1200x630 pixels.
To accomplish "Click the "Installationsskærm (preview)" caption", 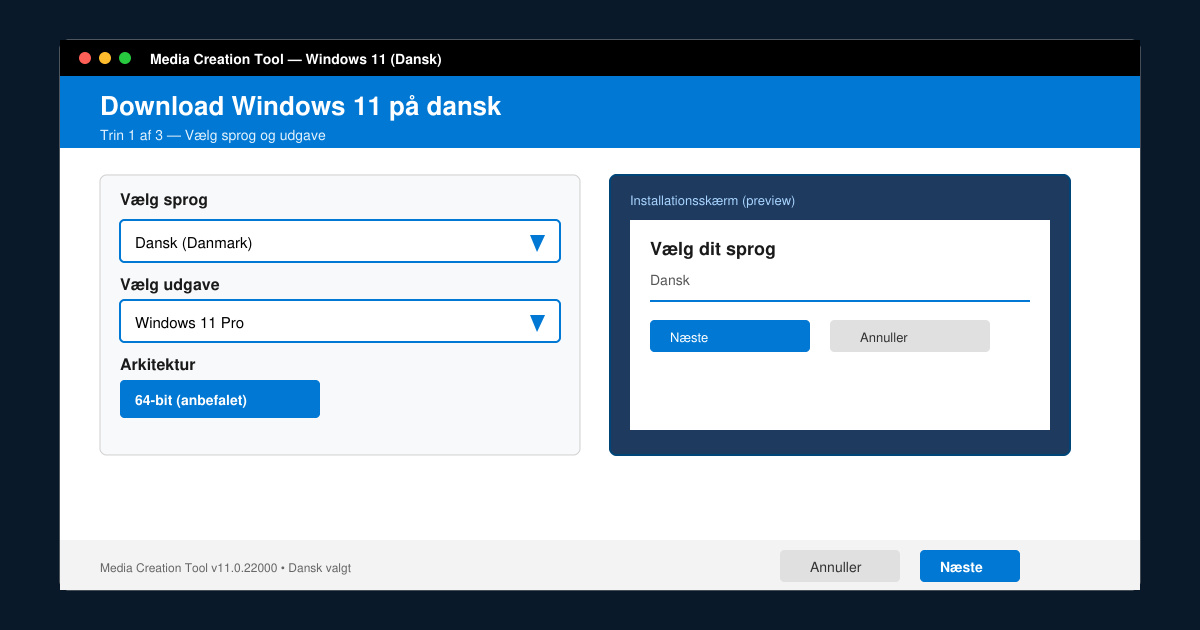I will pos(712,200).
